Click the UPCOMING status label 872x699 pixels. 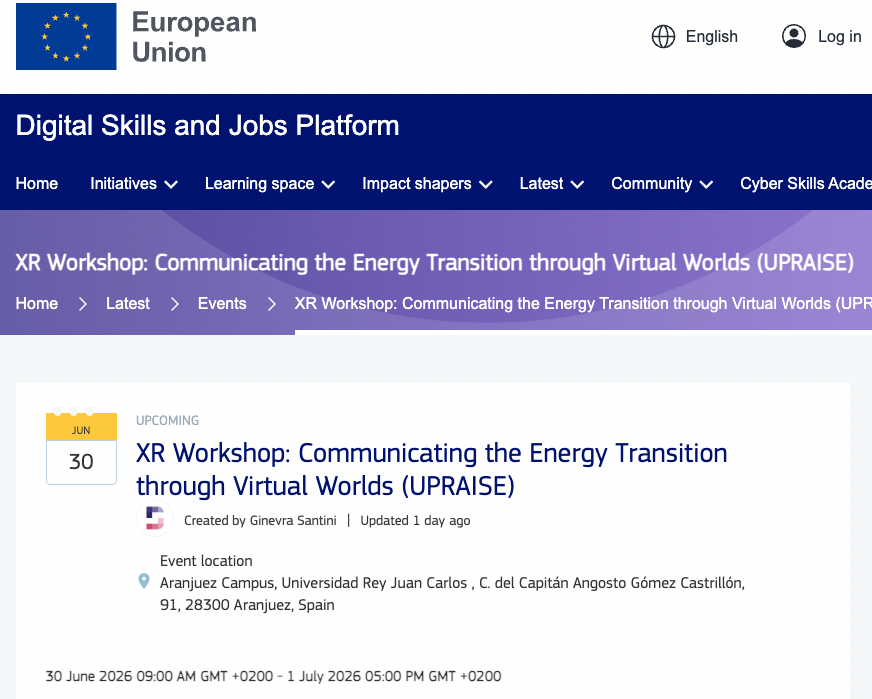[167, 420]
